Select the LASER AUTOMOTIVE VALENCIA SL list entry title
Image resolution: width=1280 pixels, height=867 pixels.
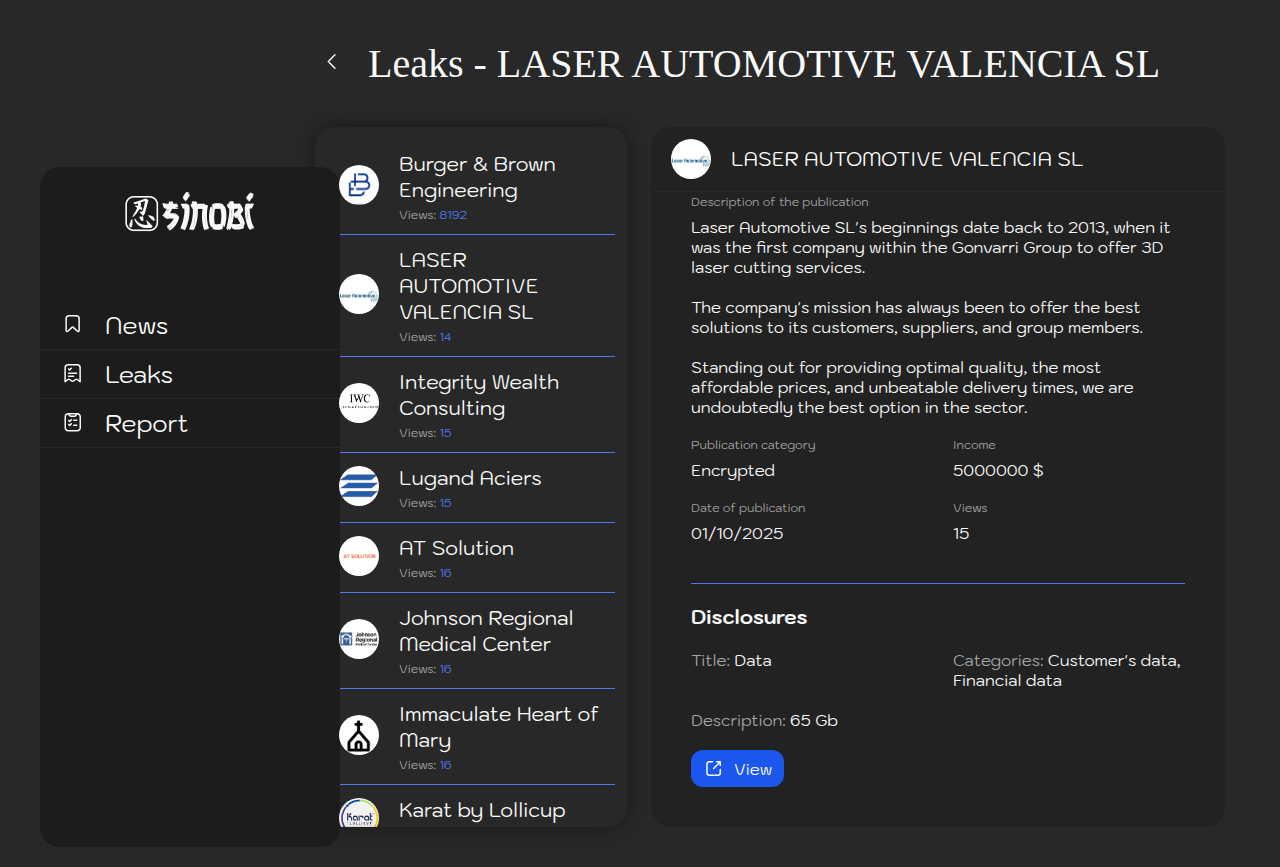coord(468,286)
